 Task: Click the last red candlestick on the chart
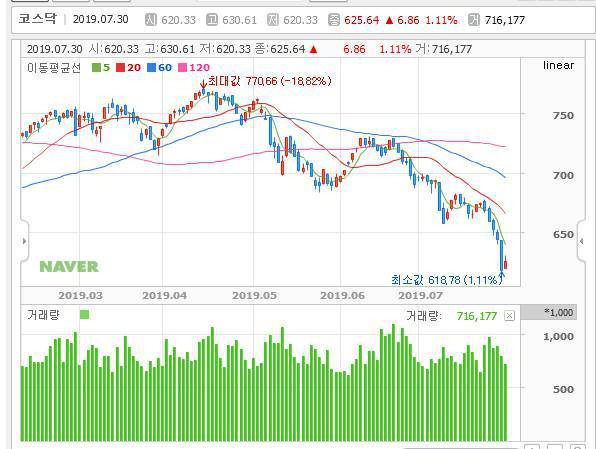[506, 263]
